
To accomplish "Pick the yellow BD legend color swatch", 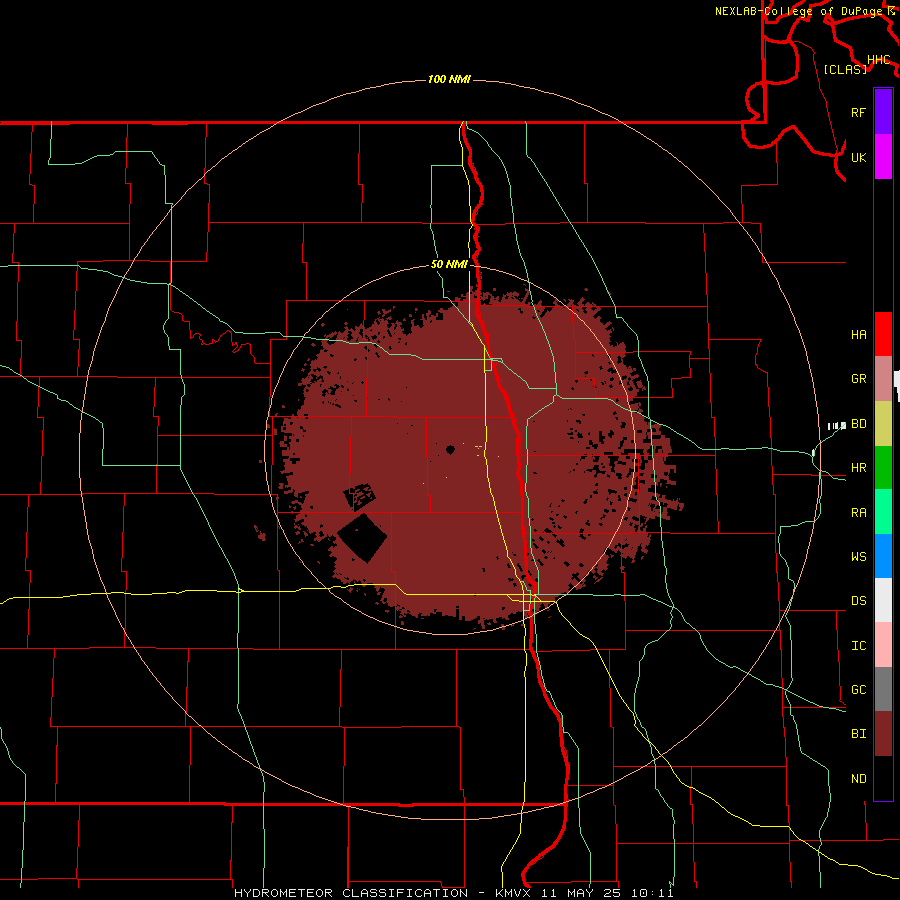I will click(883, 423).
